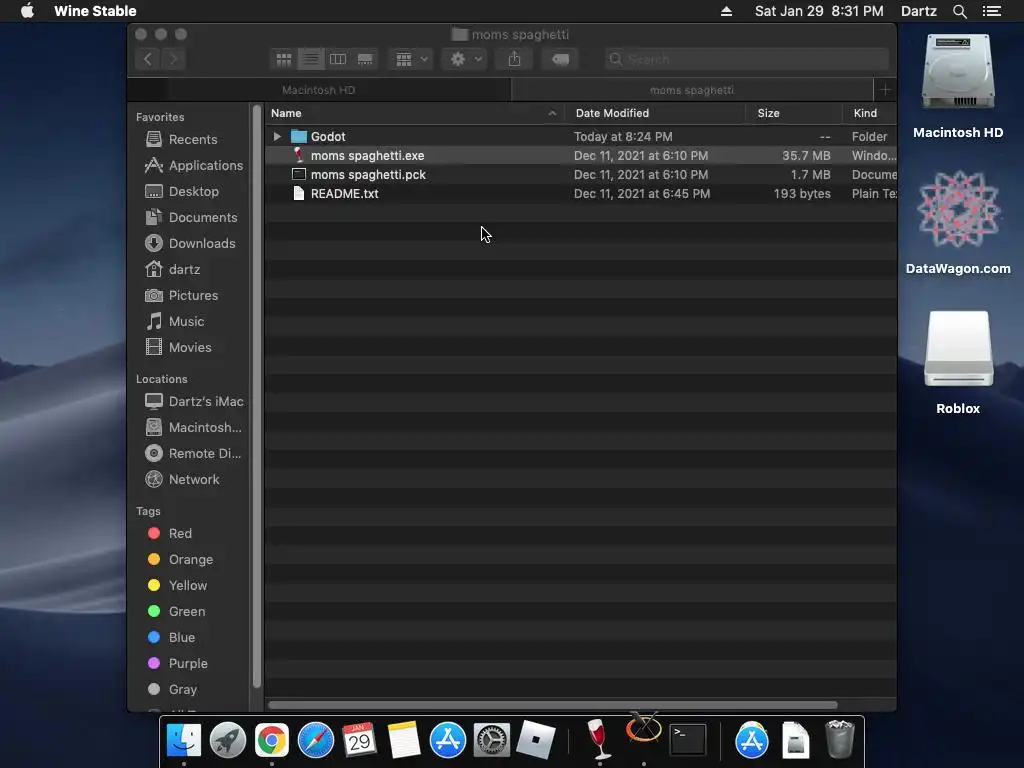Click the Dartz user menu
The width and height of the screenshot is (1024, 768).
tap(918, 11)
